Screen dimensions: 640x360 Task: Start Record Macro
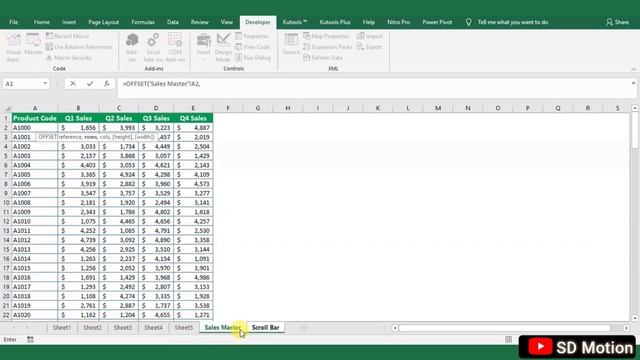(67, 36)
